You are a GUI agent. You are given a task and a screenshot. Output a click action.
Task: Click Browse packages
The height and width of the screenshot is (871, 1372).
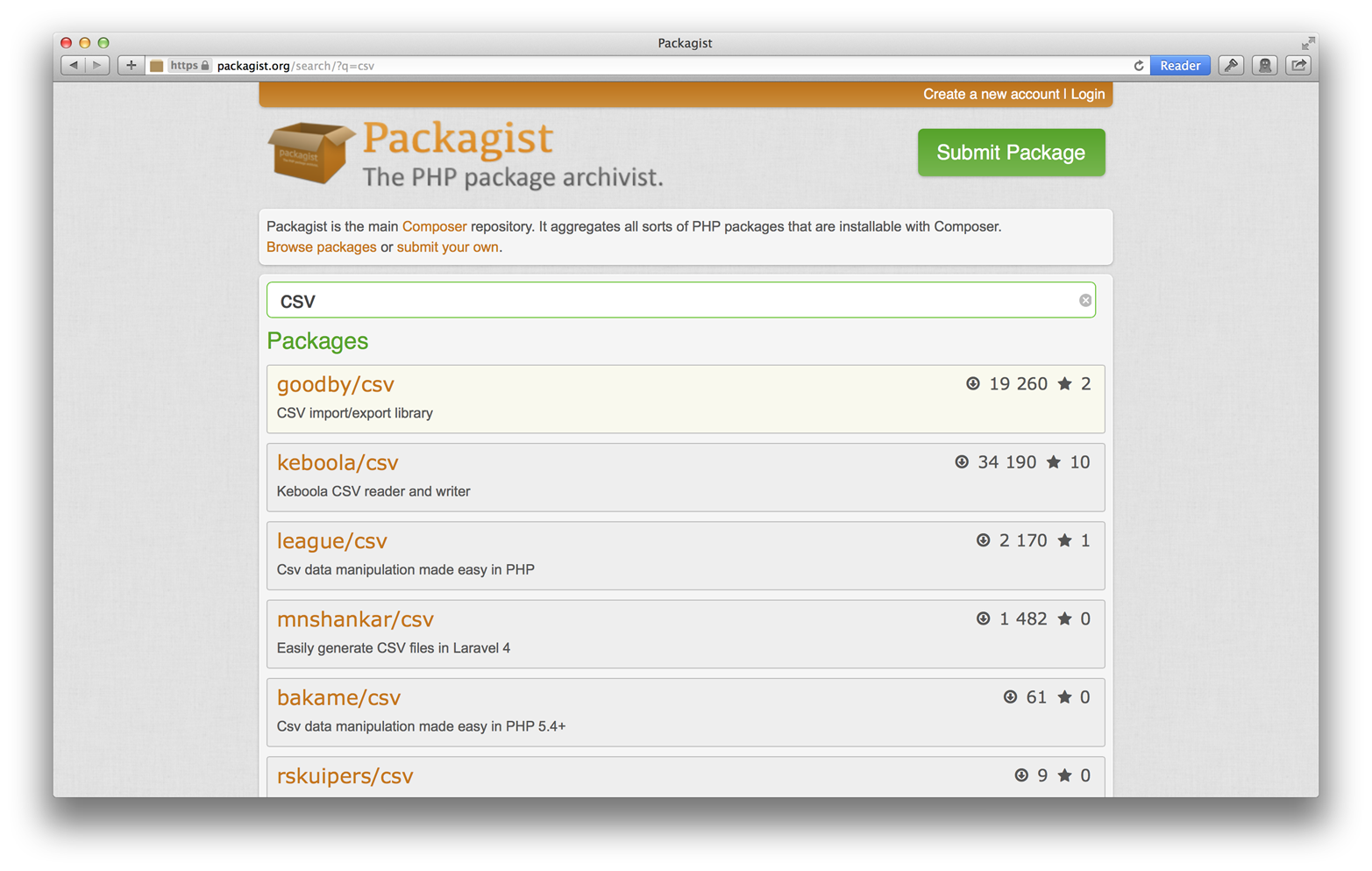[x=321, y=246]
